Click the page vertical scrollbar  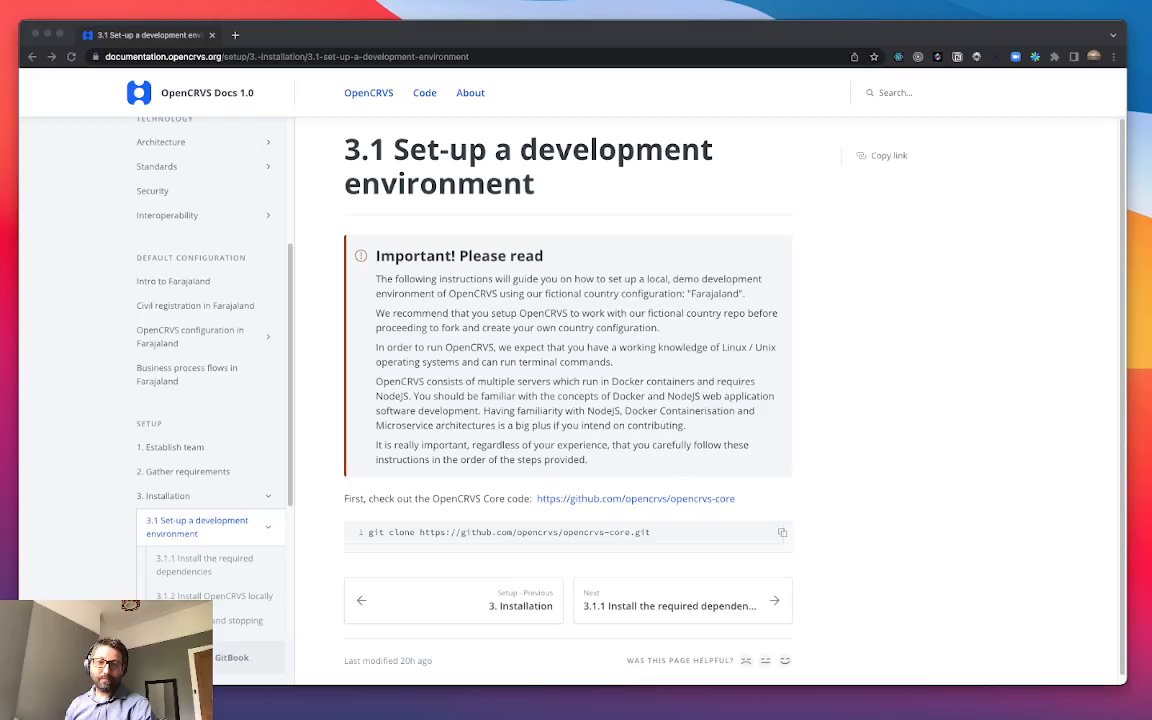click(x=1122, y=397)
